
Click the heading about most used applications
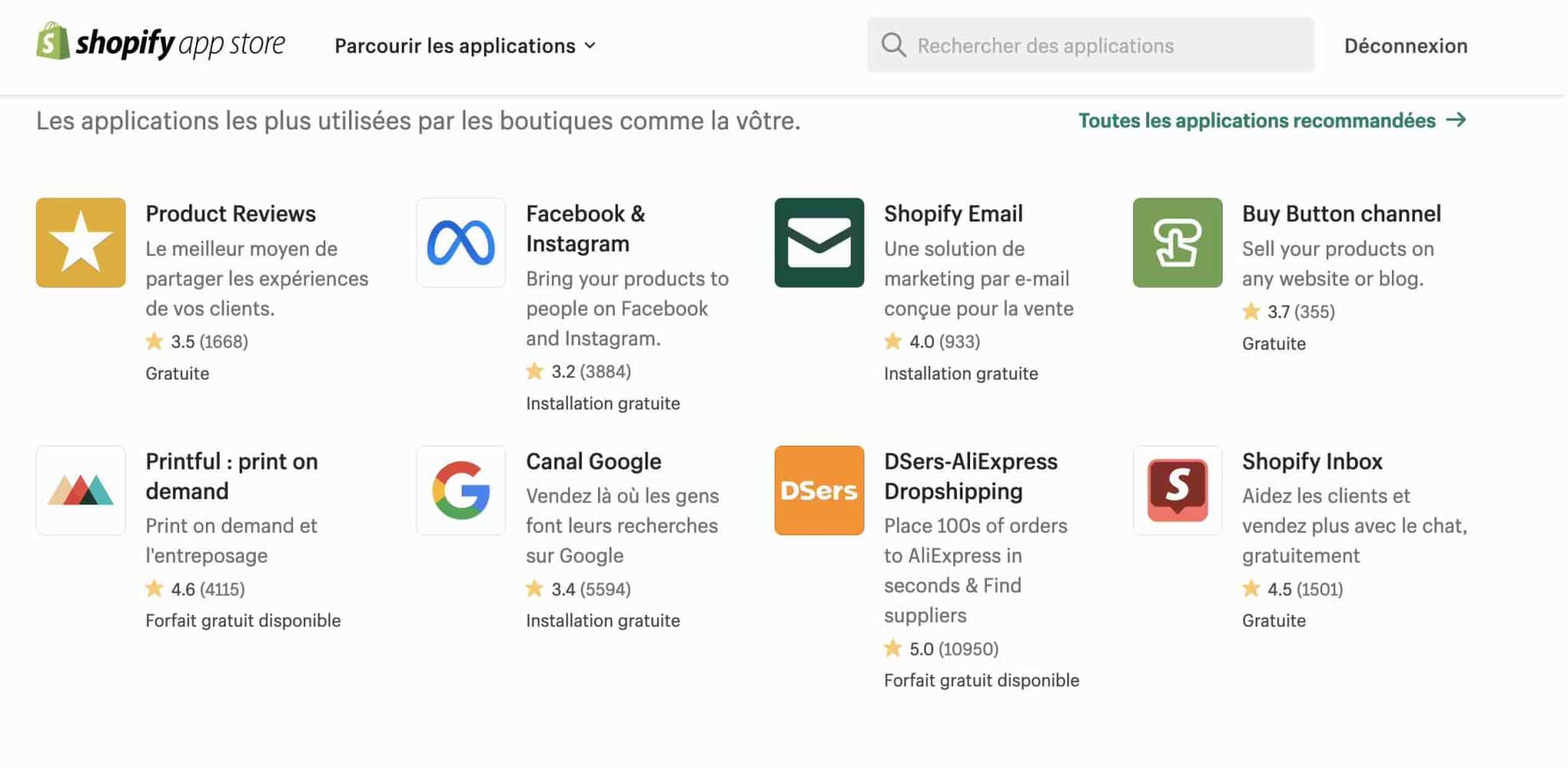[x=418, y=120]
